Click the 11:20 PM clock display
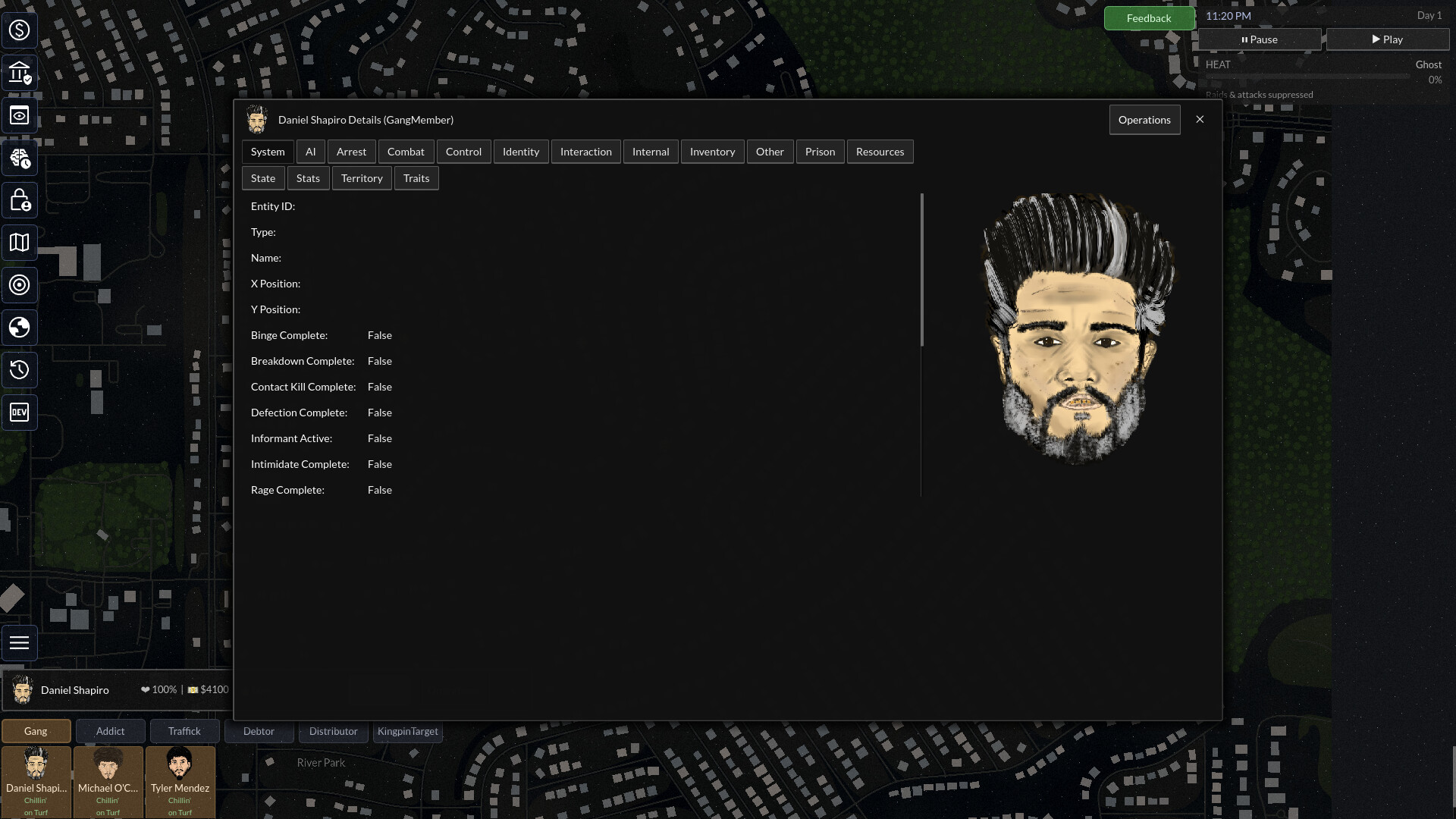The image size is (1456, 819). point(1228,16)
